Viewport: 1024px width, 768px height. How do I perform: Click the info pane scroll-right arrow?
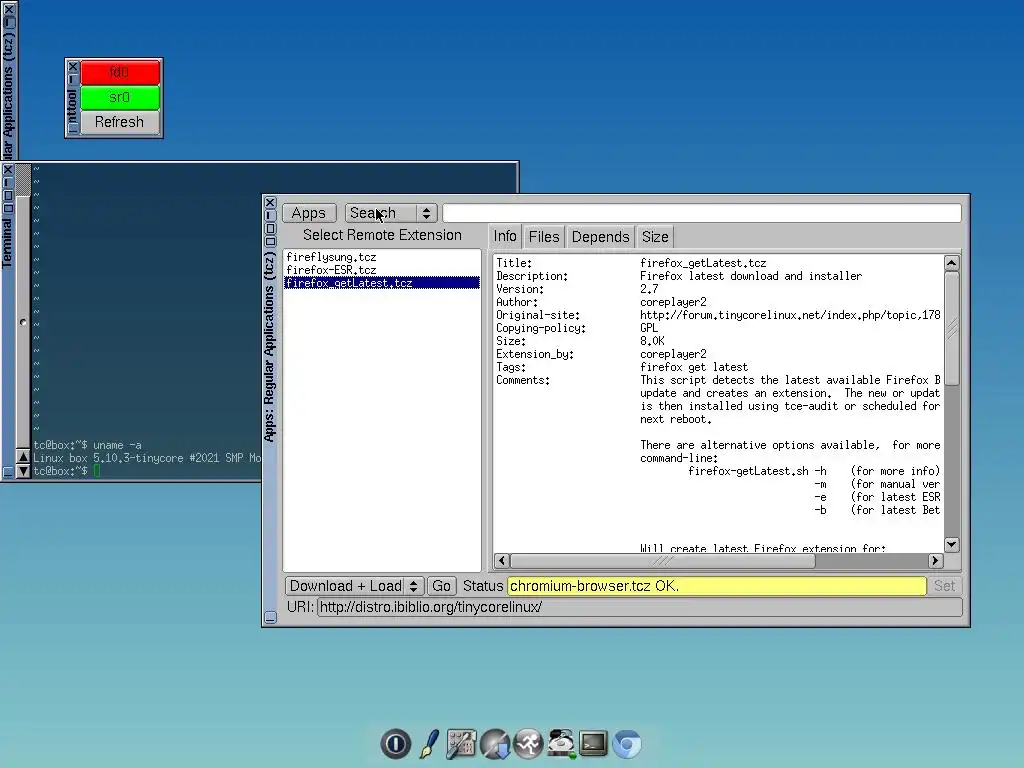(935, 560)
